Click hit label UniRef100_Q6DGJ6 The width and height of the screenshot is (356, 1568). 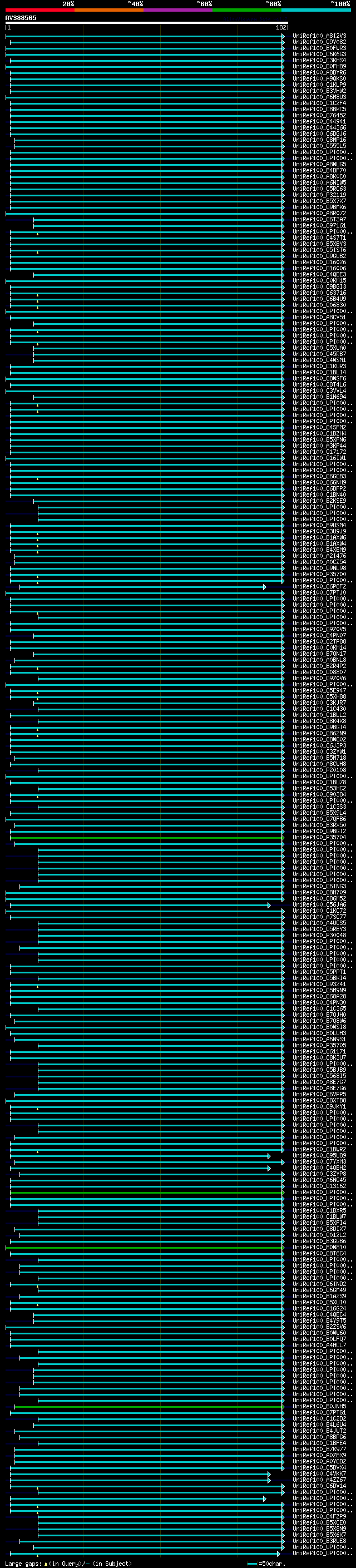coord(319,133)
